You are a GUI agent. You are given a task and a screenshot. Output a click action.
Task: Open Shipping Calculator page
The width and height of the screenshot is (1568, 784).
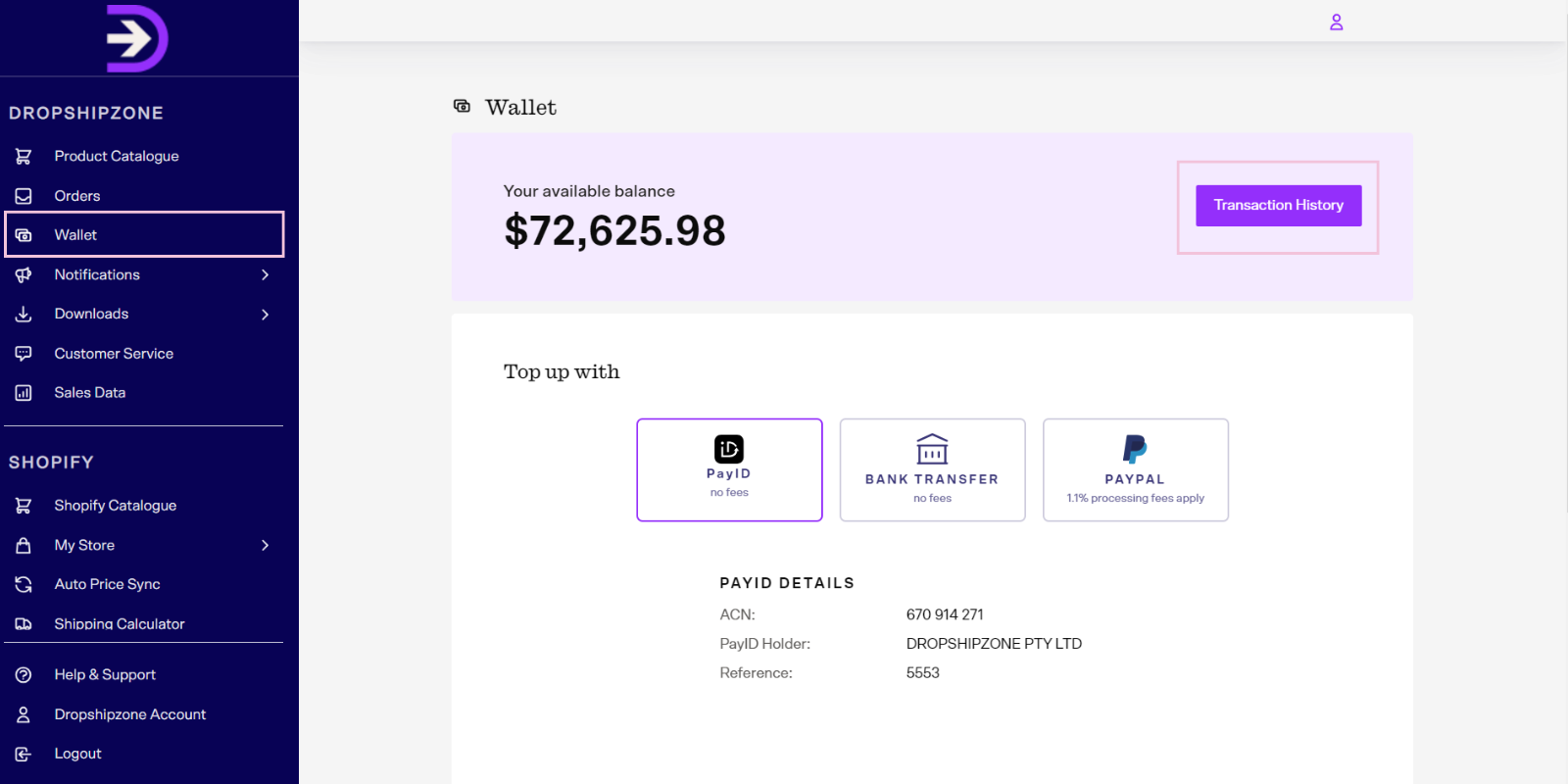tap(120, 623)
